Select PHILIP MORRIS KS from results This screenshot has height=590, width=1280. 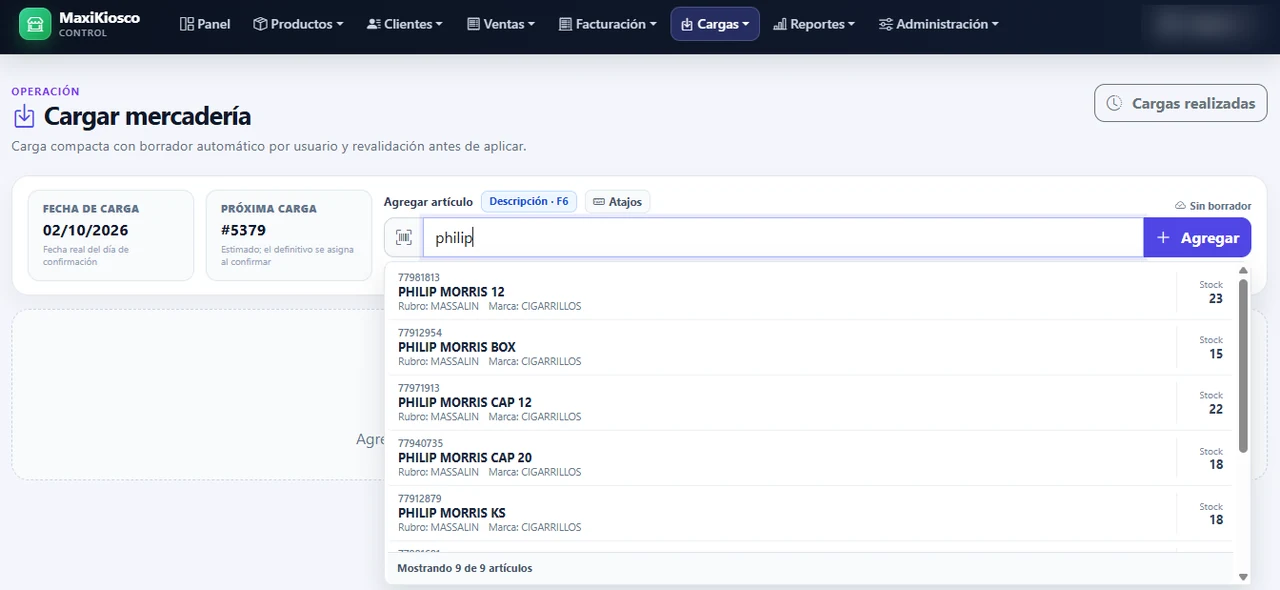(x=810, y=513)
